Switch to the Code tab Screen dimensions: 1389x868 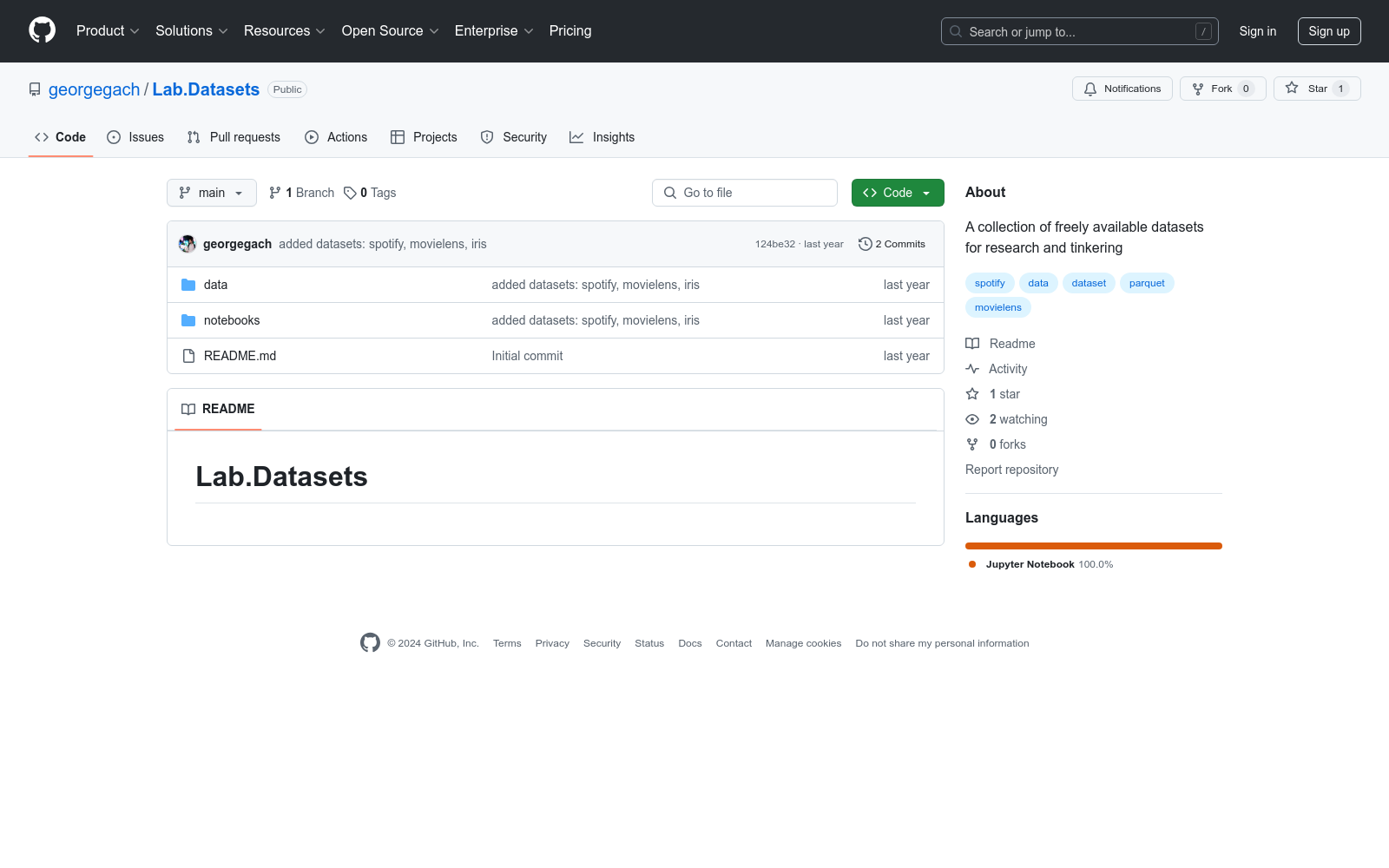[x=61, y=137]
